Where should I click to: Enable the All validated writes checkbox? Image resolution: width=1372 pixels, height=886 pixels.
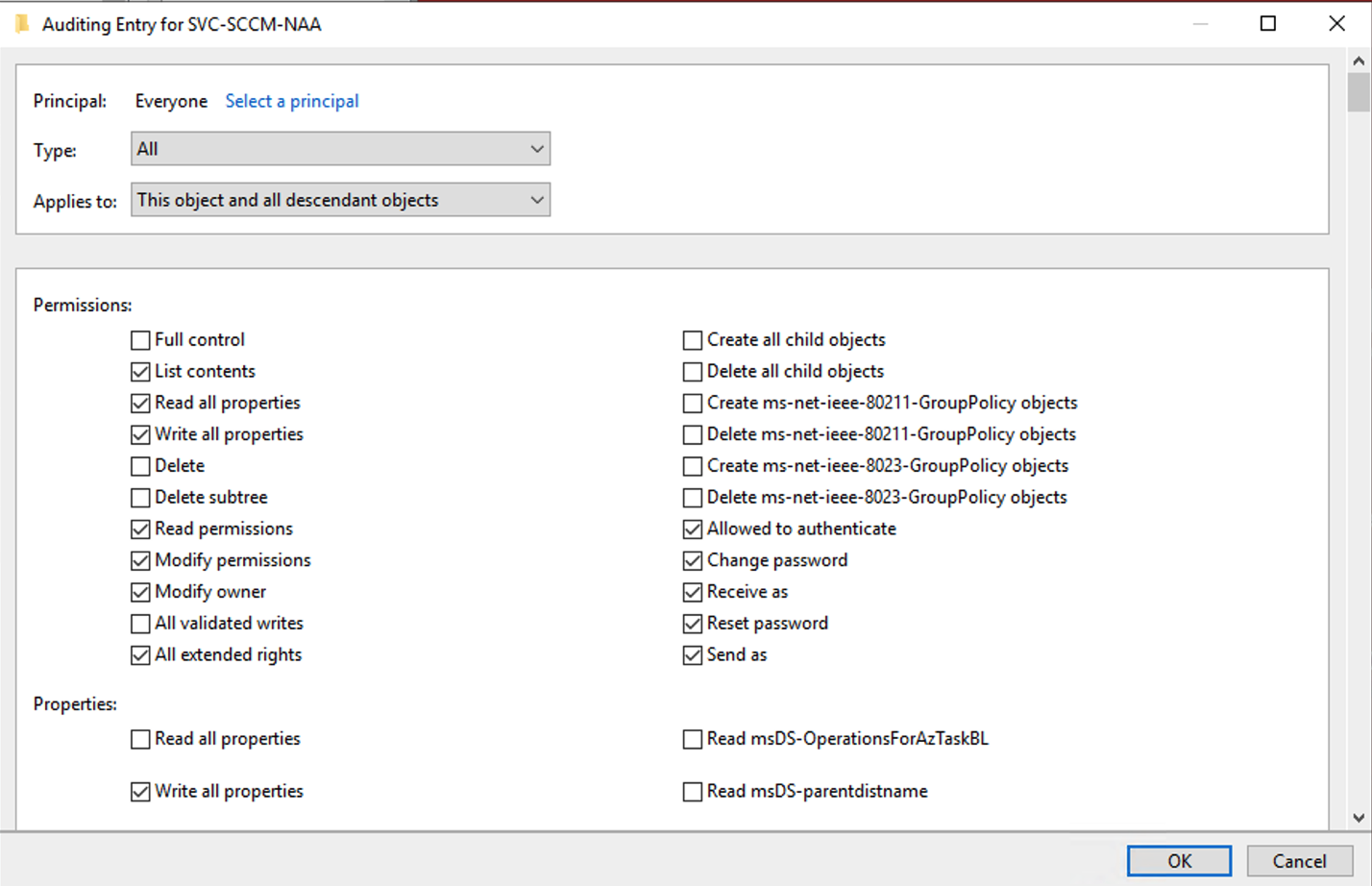139,624
